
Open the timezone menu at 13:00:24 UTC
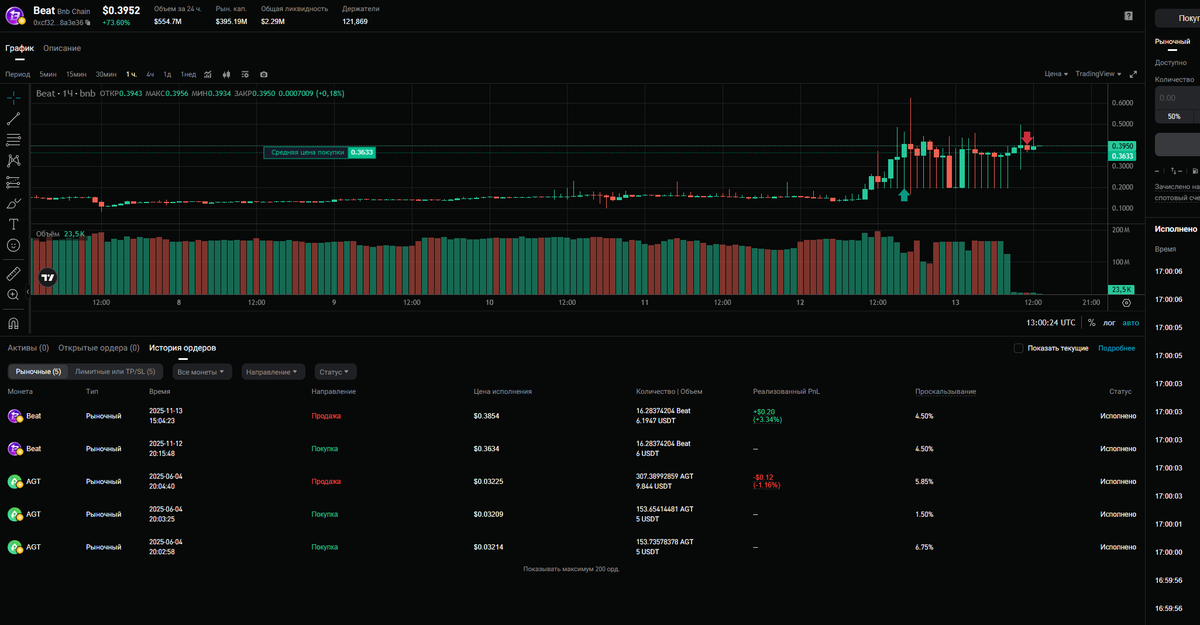(1051, 322)
